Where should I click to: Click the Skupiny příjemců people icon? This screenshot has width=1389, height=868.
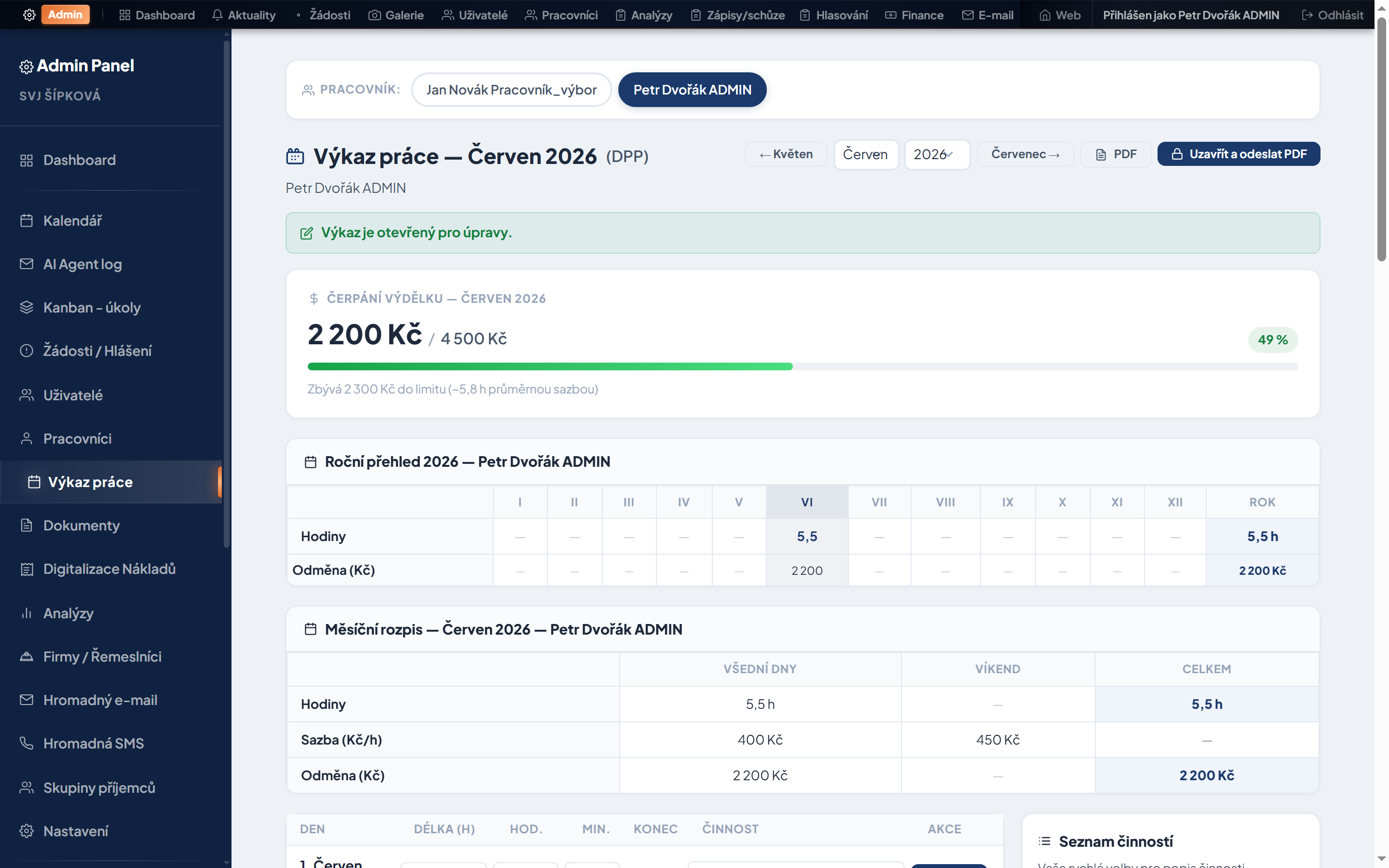(27, 787)
